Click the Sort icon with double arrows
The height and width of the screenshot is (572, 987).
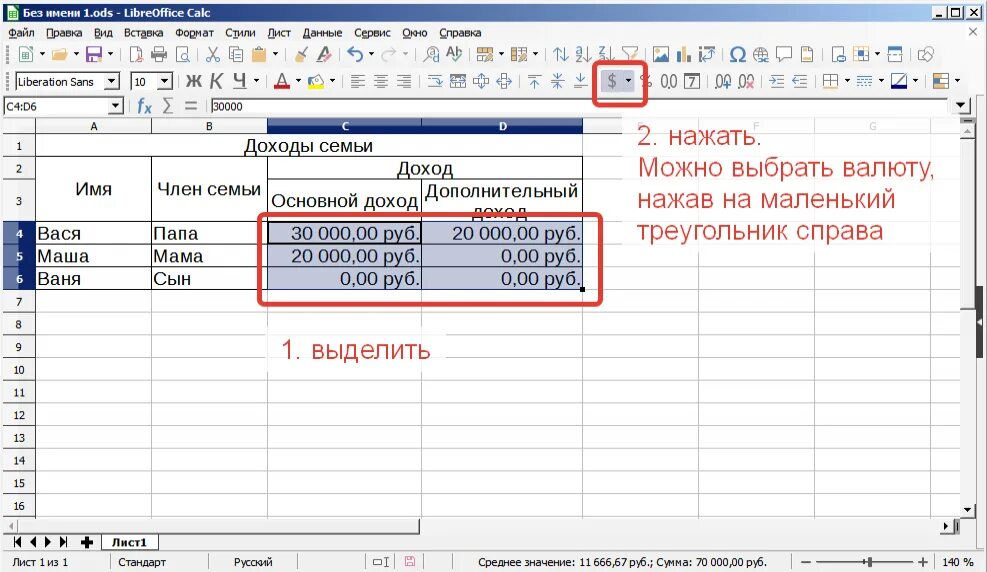coord(560,55)
